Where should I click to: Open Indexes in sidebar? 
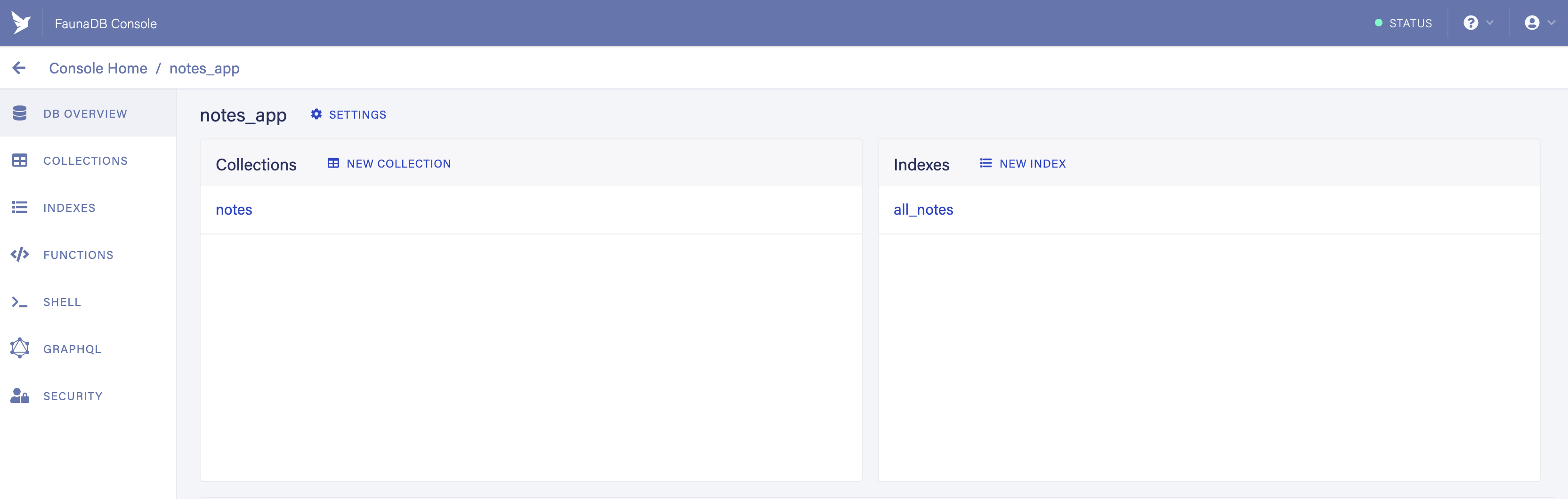tap(88, 208)
